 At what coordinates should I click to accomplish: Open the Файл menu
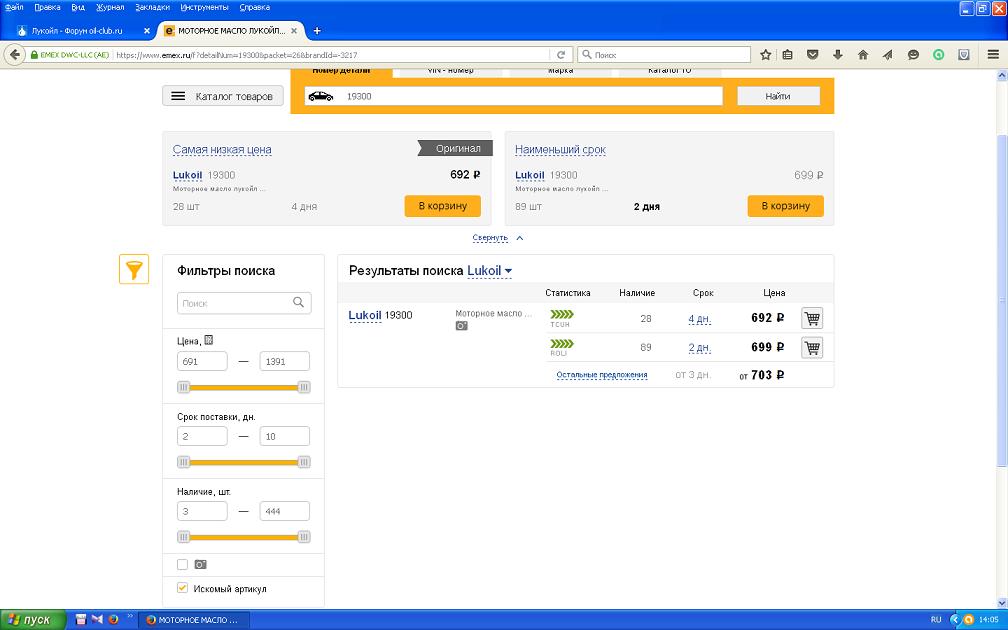[14, 8]
